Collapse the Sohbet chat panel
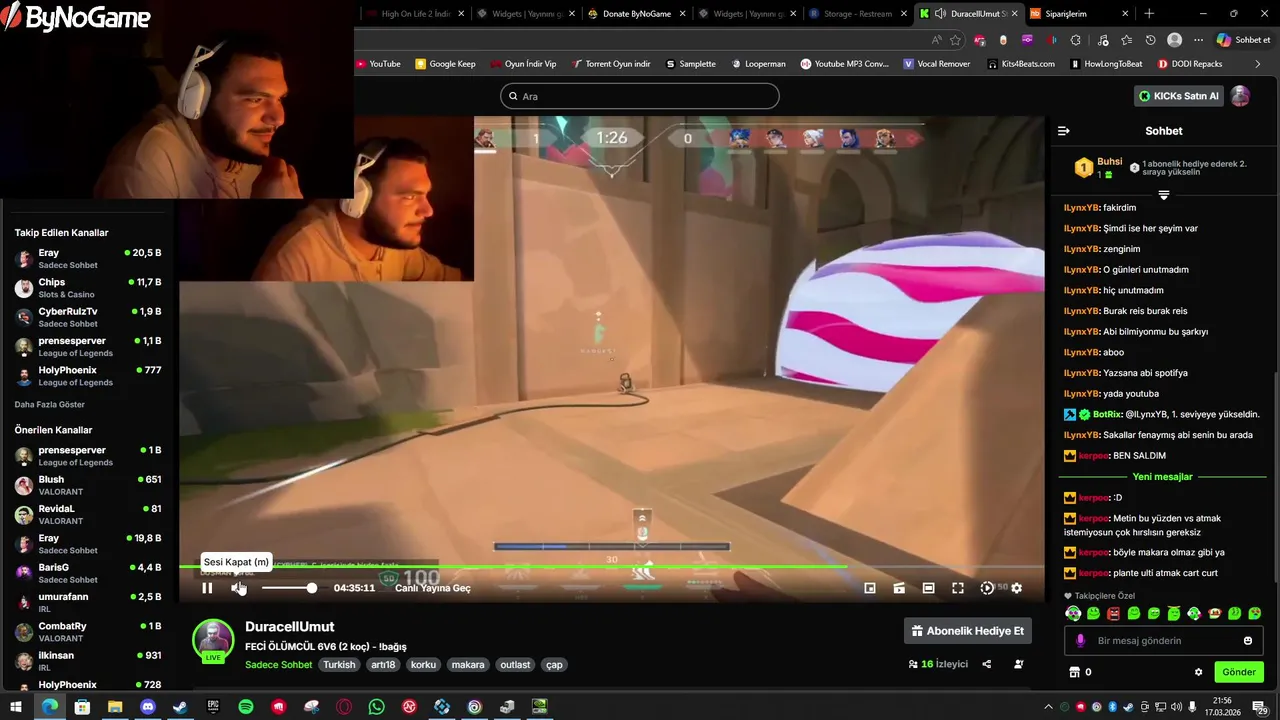Viewport: 1280px width, 720px height. pyautogui.click(x=1064, y=131)
